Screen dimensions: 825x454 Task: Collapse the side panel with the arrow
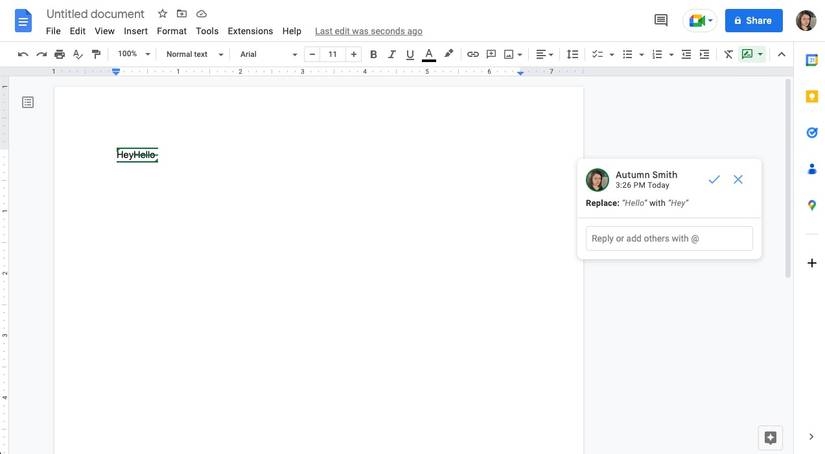click(811, 437)
